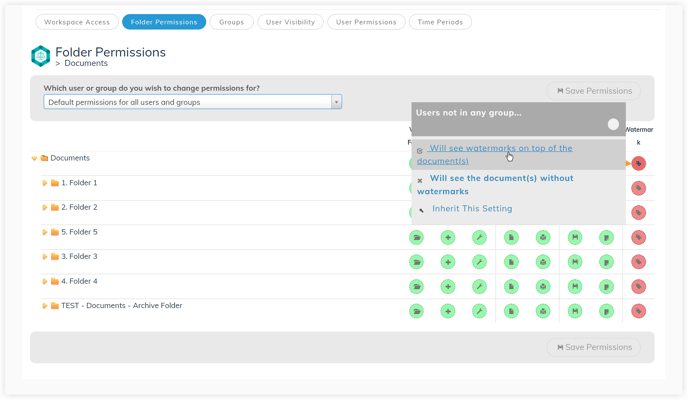Select the Folder Permissions tab
The image size is (688, 400).
coord(164,22)
